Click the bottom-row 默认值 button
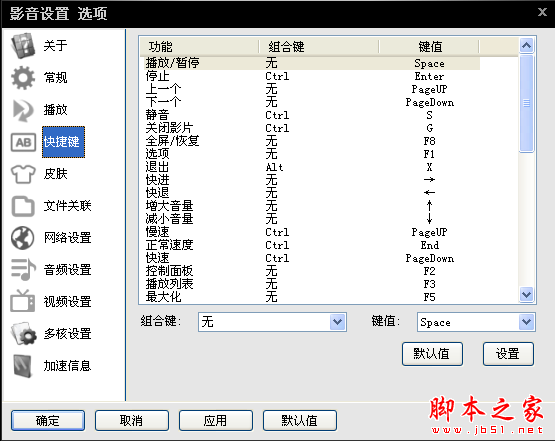 [299, 420]
